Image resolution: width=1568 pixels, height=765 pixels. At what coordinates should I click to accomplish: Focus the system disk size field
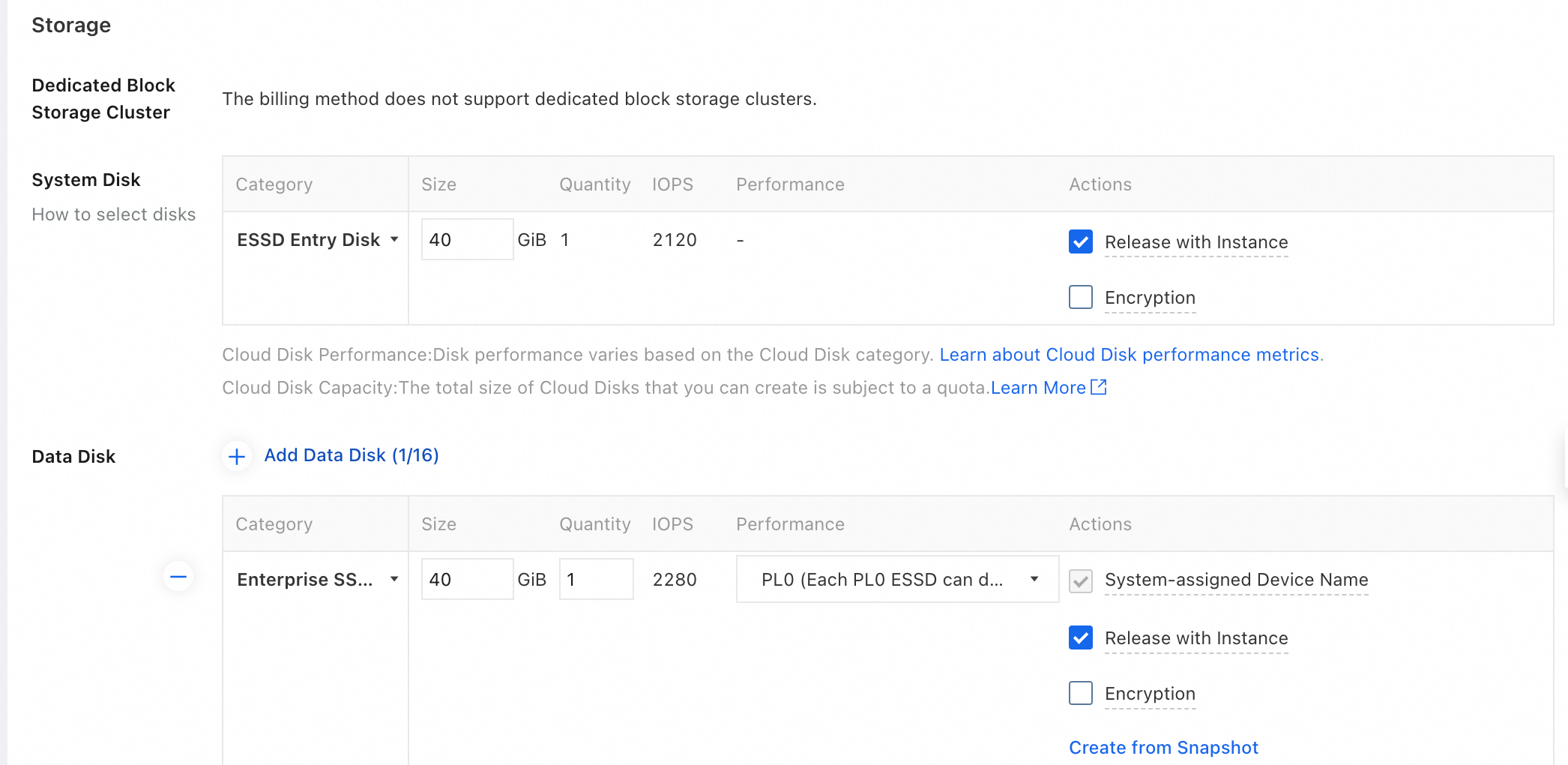pyautogui.click(x=467, y=240)
